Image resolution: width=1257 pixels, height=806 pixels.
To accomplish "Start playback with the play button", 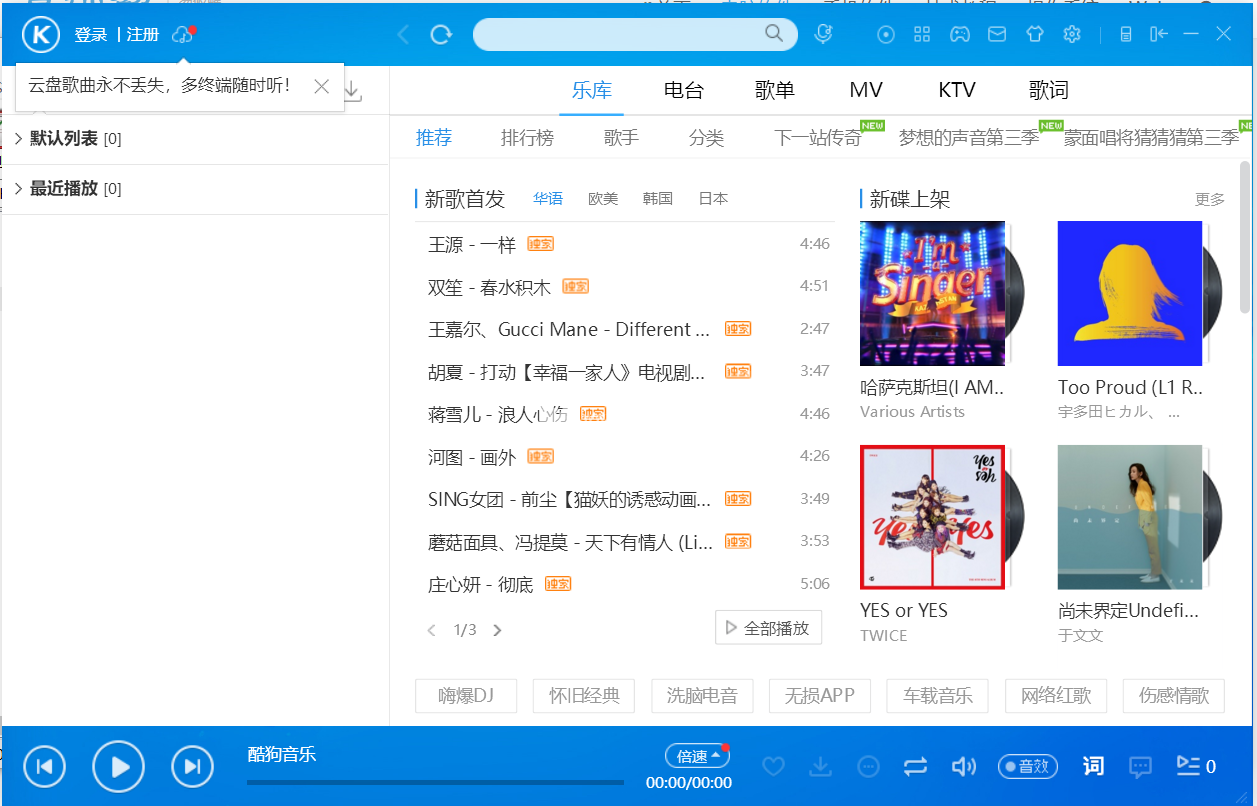I will coord(119,767).
